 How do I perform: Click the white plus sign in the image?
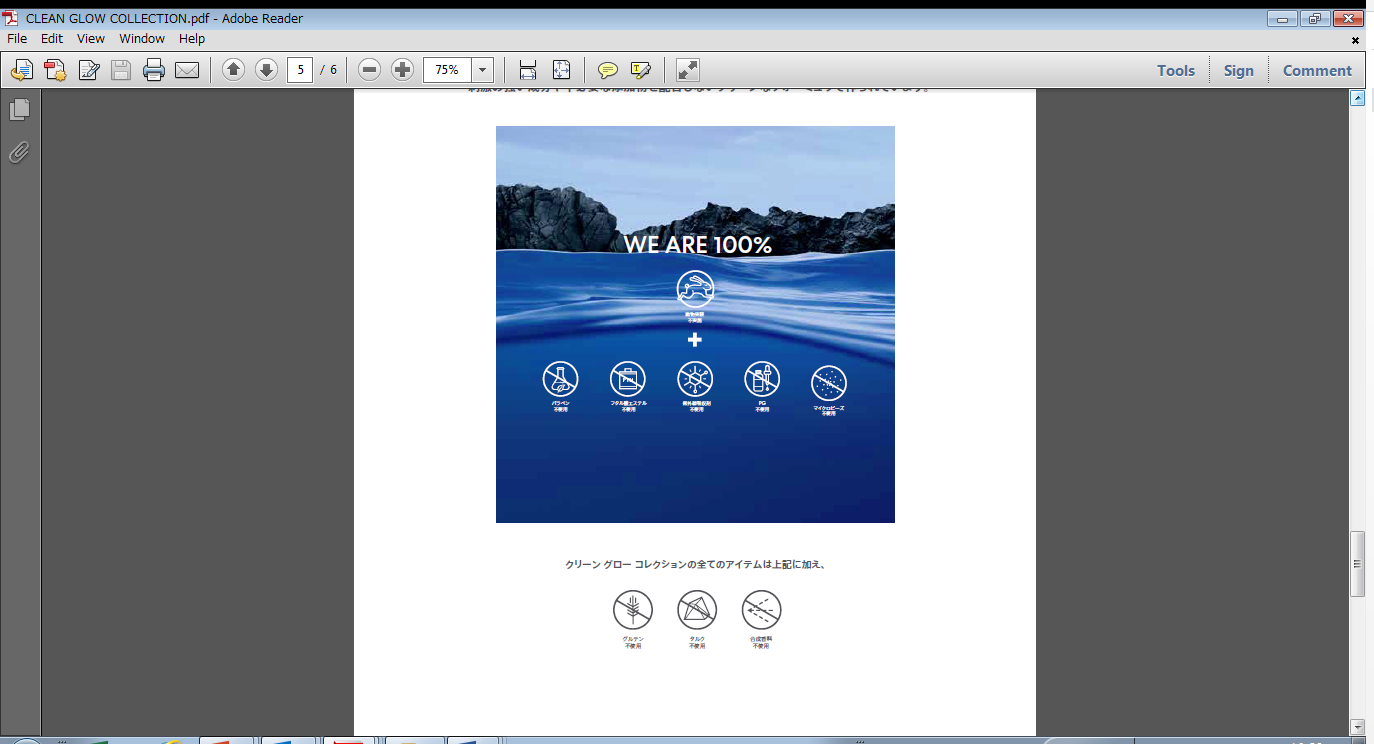pos(695,340)
